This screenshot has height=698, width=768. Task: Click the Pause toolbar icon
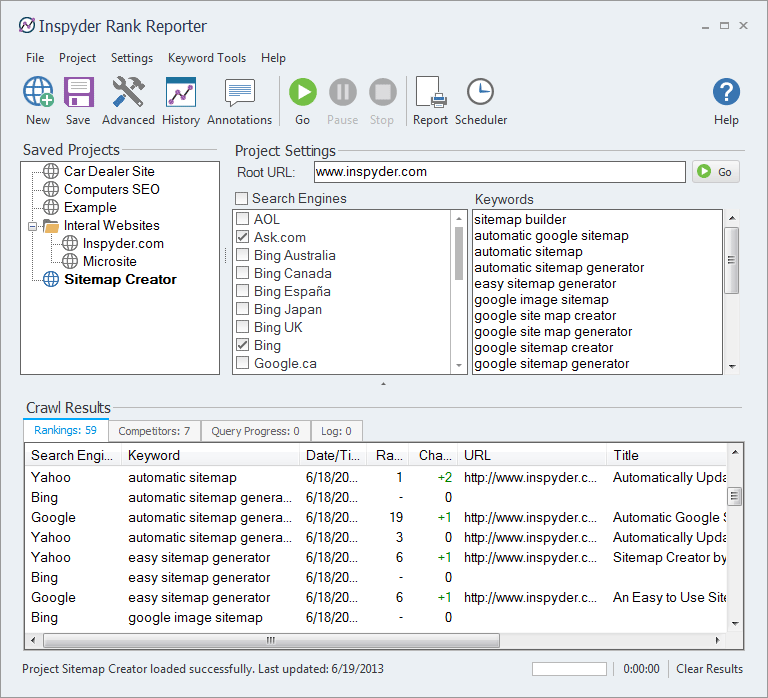tap(342, 92)
